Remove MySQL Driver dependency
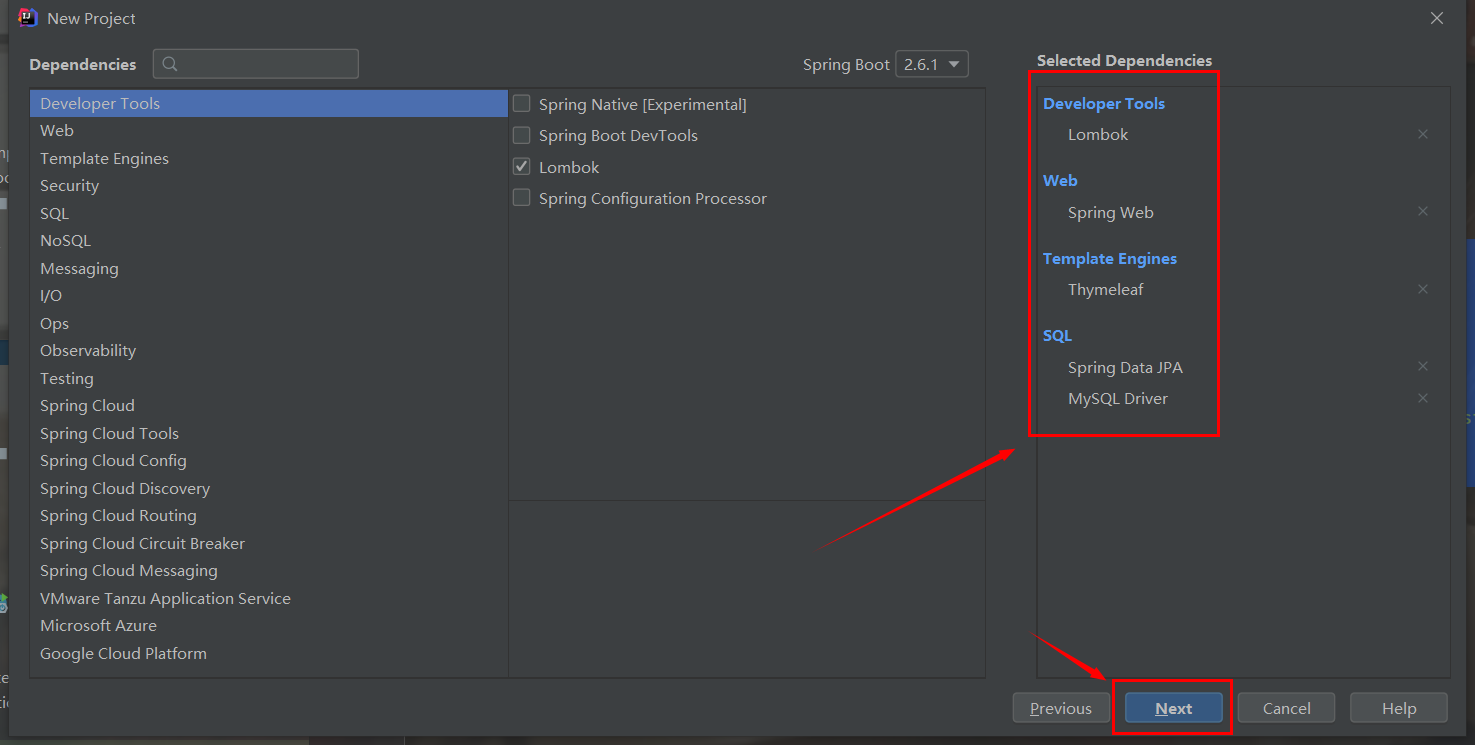This screenshot has width=1475, height=745. pyautogui.click(x=1422, y=398)
